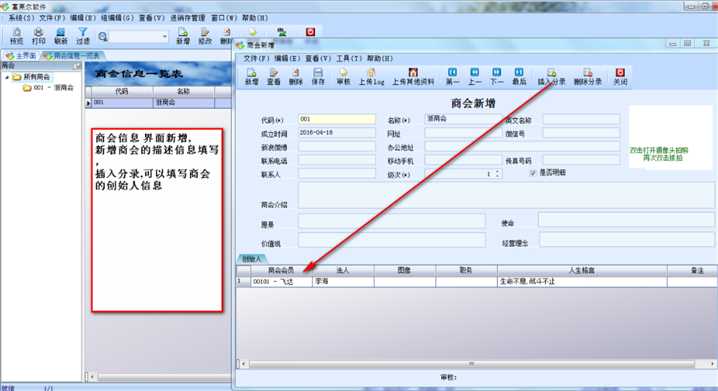This screenshot has width=718, height=391.
Task: Click the camera photo placeholder area
Action: tap(670, 137)
